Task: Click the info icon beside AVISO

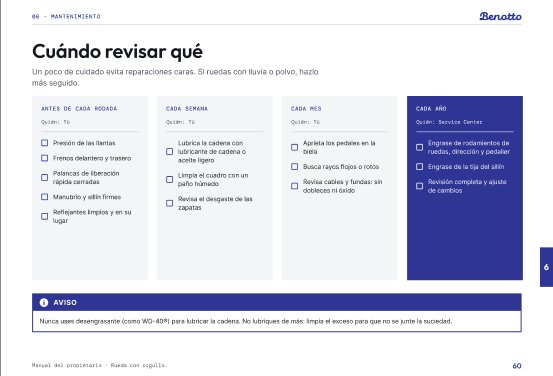Action: [x=44, y=302]
